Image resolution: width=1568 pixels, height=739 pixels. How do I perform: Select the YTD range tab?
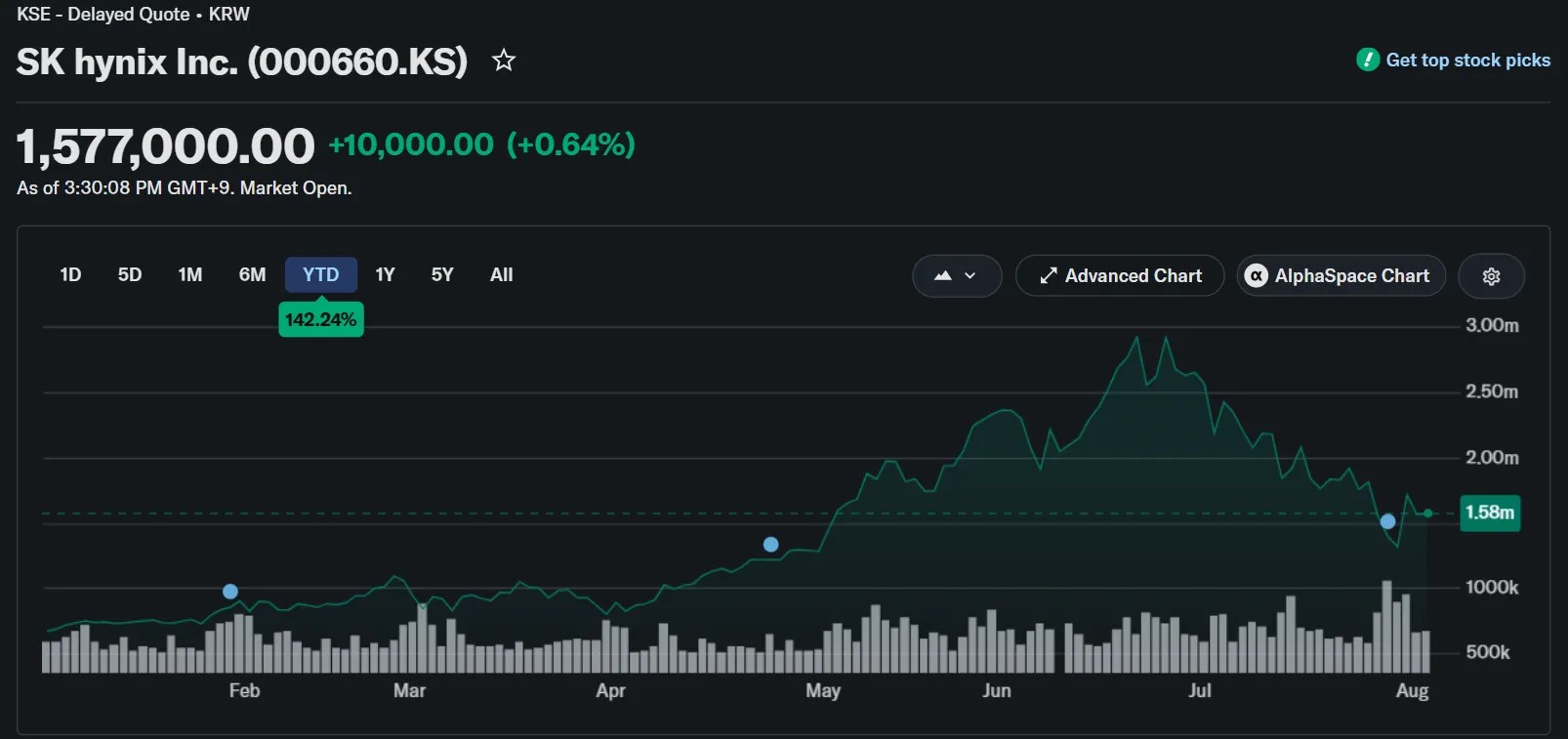[321, 275]
